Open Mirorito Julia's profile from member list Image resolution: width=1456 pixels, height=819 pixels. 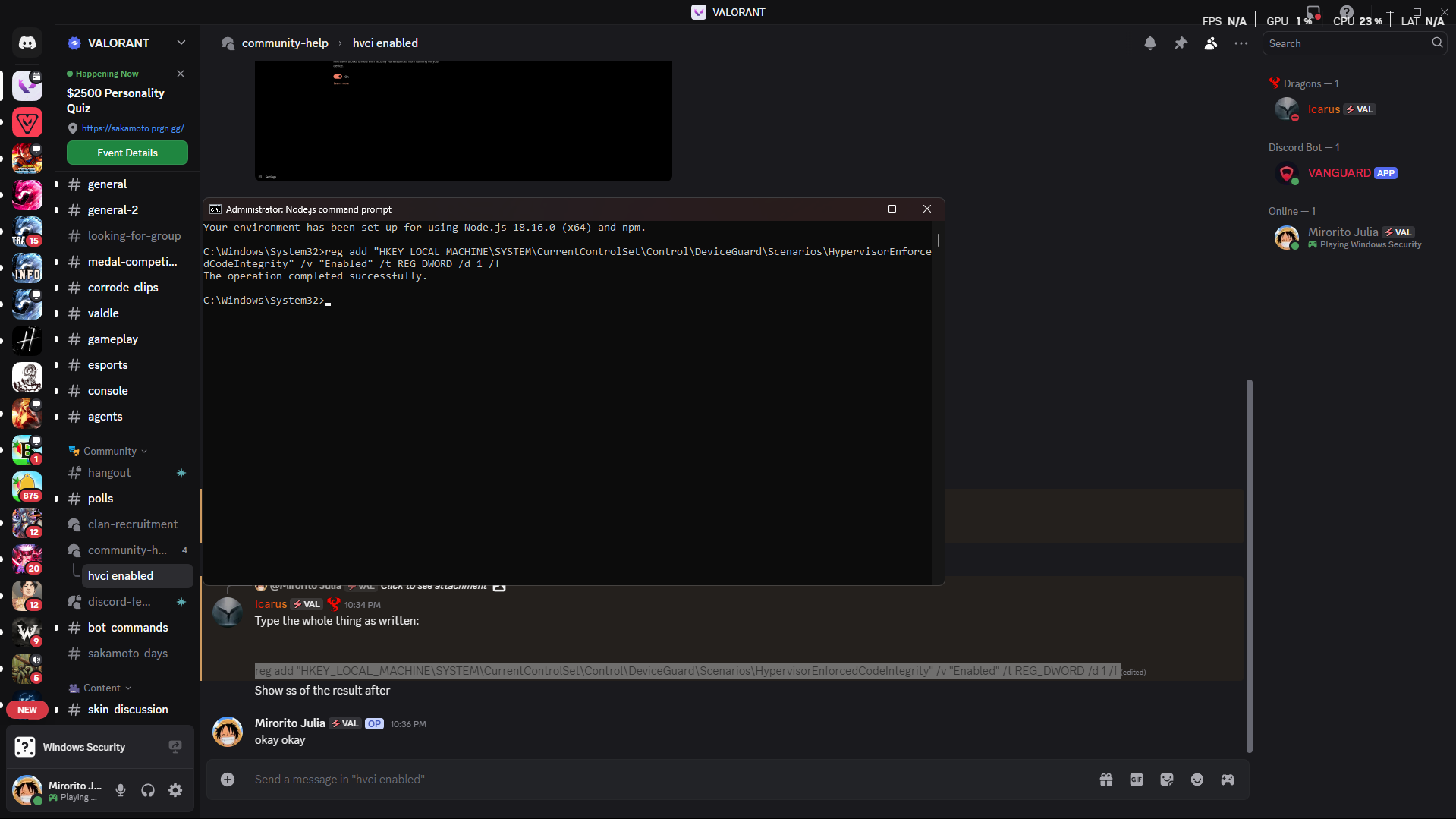coord(1354,238)
